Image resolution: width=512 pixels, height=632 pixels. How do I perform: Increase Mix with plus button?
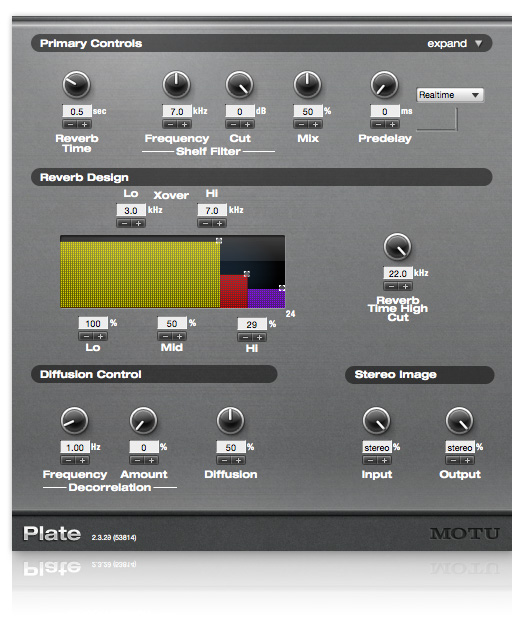316,124
